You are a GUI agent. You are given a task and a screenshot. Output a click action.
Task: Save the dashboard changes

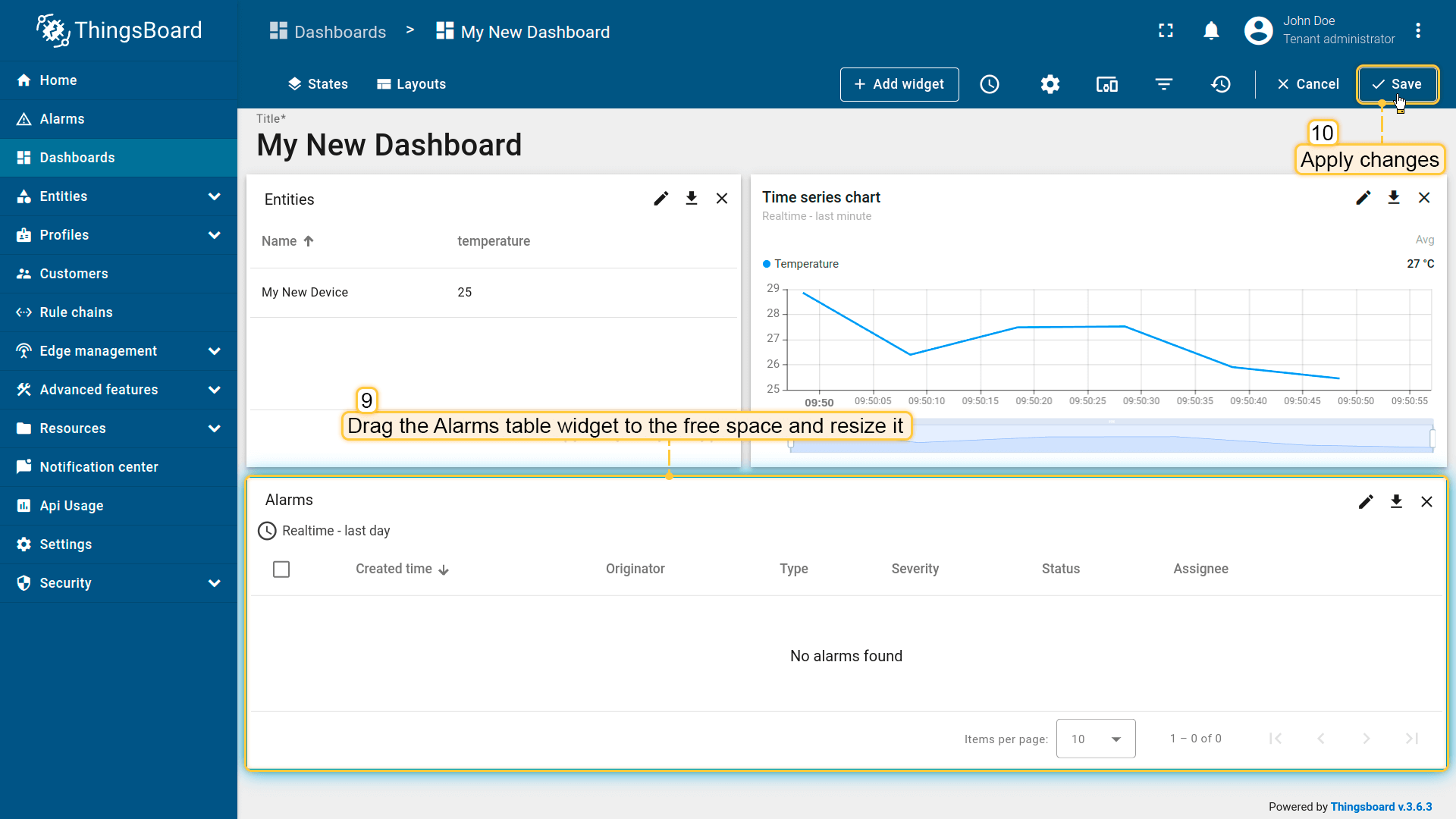[x=1397, y=84]
